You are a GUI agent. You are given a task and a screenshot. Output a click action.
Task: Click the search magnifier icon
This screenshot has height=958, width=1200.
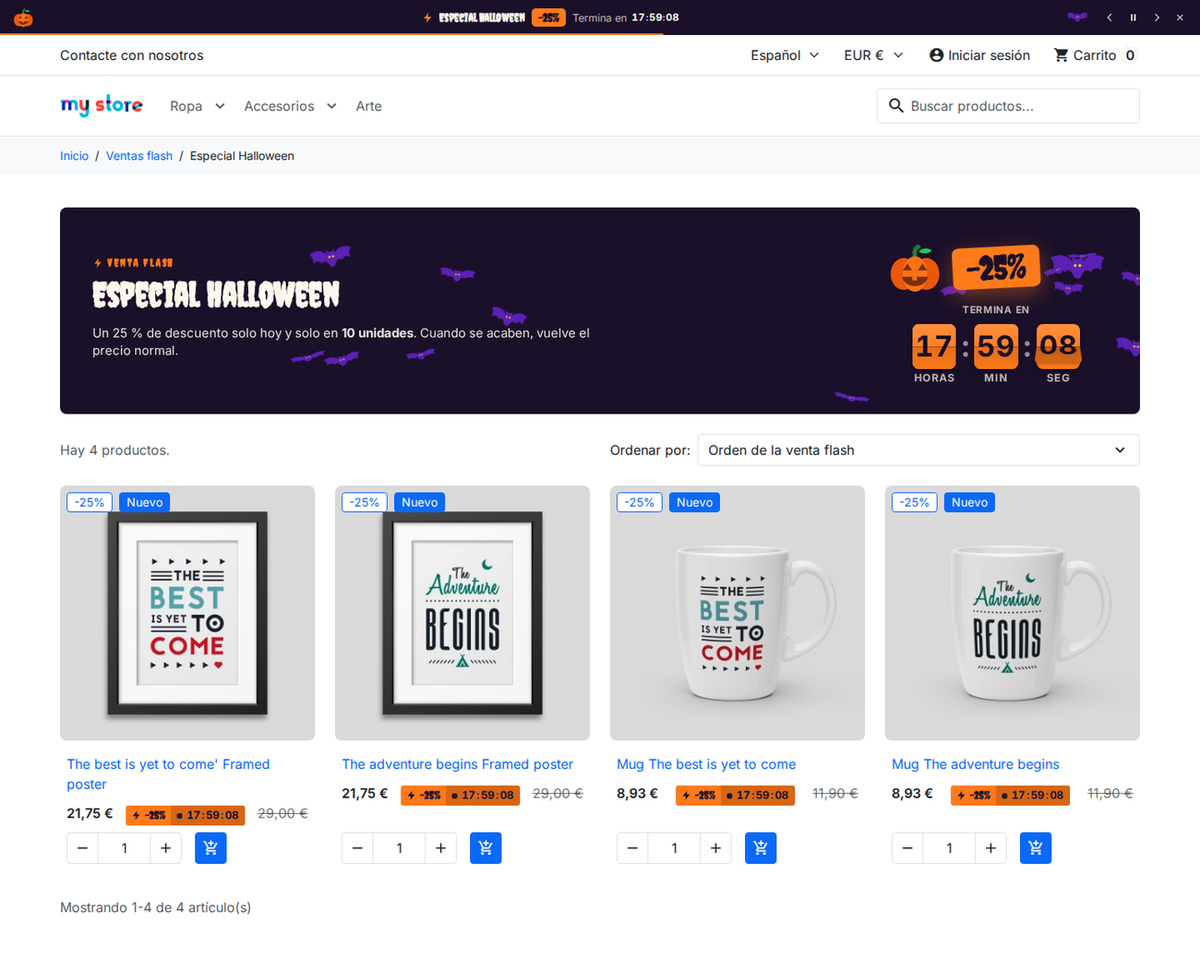click(x=895, y=106)
